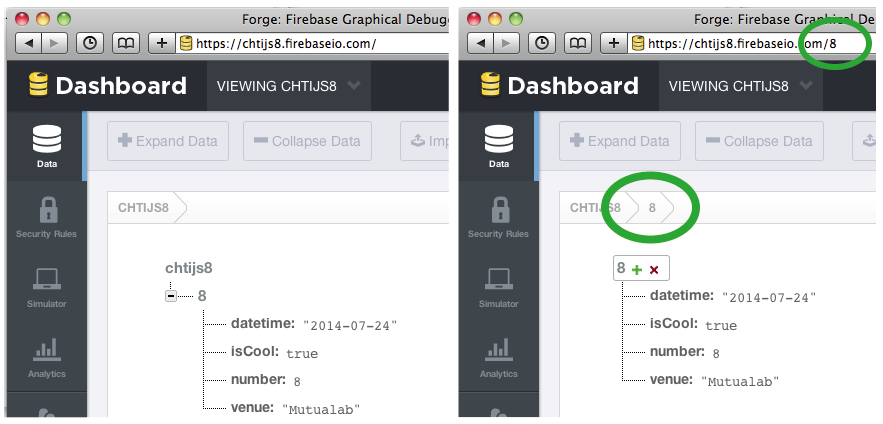
Task: Select the chtijs8 root node in left window
Action: click(x=189, y=267)
